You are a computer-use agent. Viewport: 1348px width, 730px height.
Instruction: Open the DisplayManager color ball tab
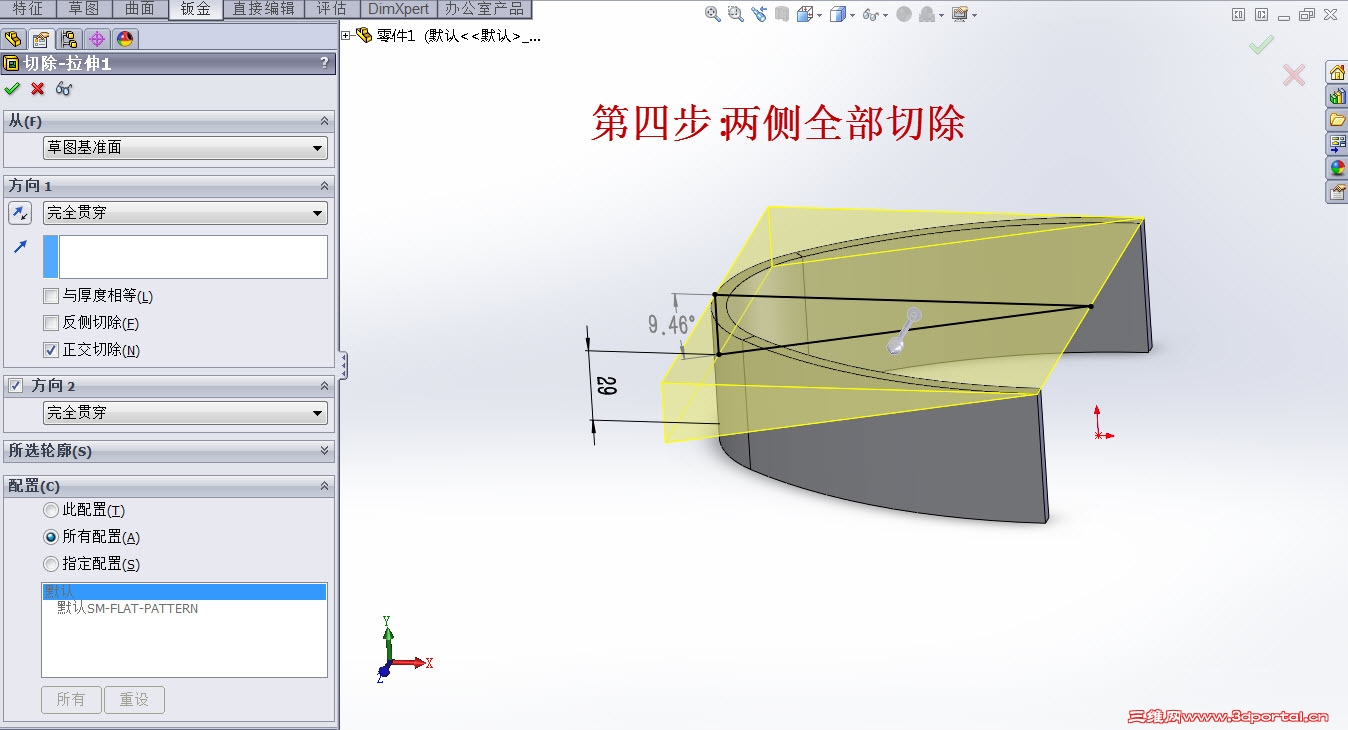(125, 39)
